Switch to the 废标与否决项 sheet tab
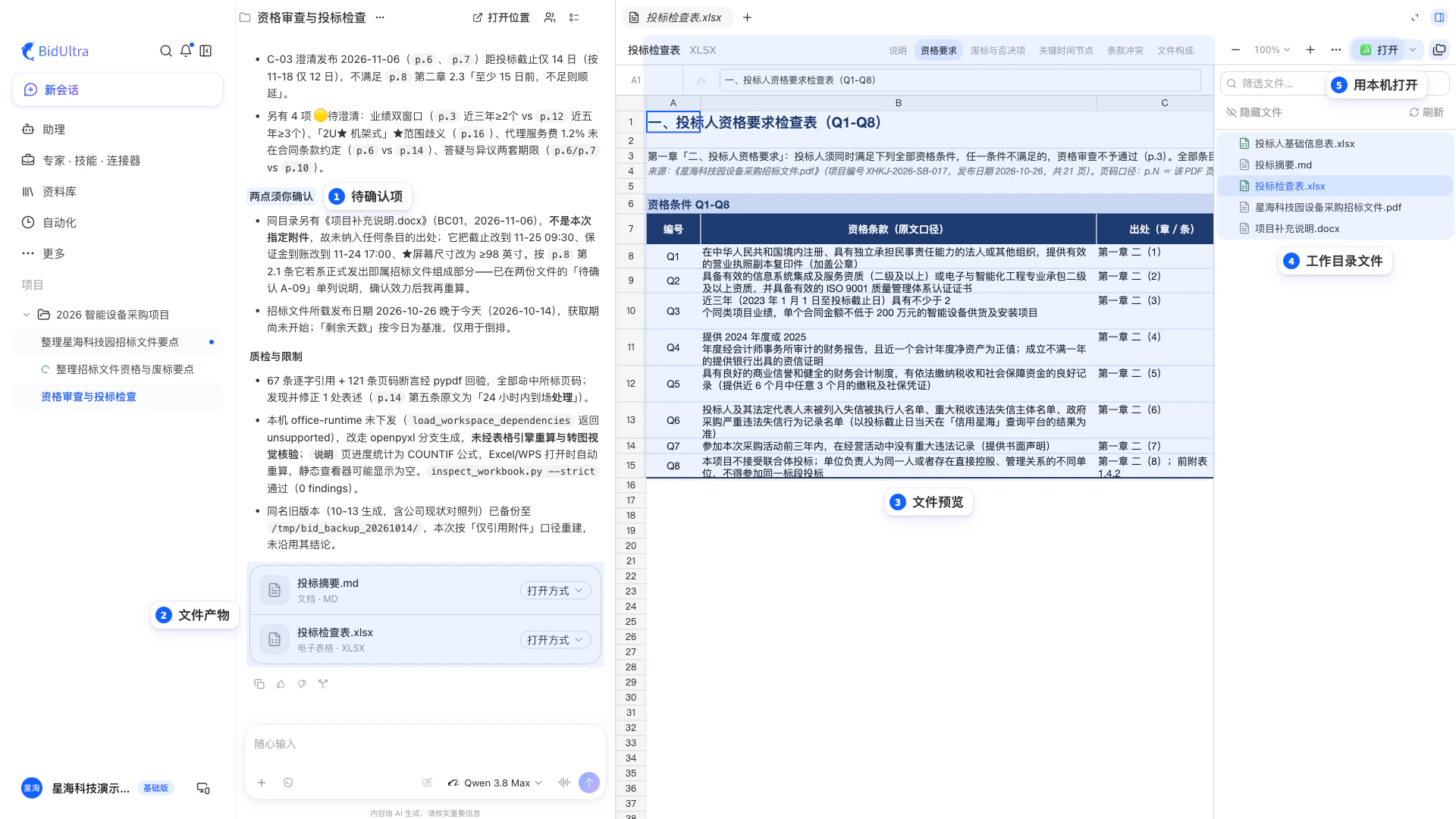Screen dimensions: 1456x819 click(x=998, y=51)
